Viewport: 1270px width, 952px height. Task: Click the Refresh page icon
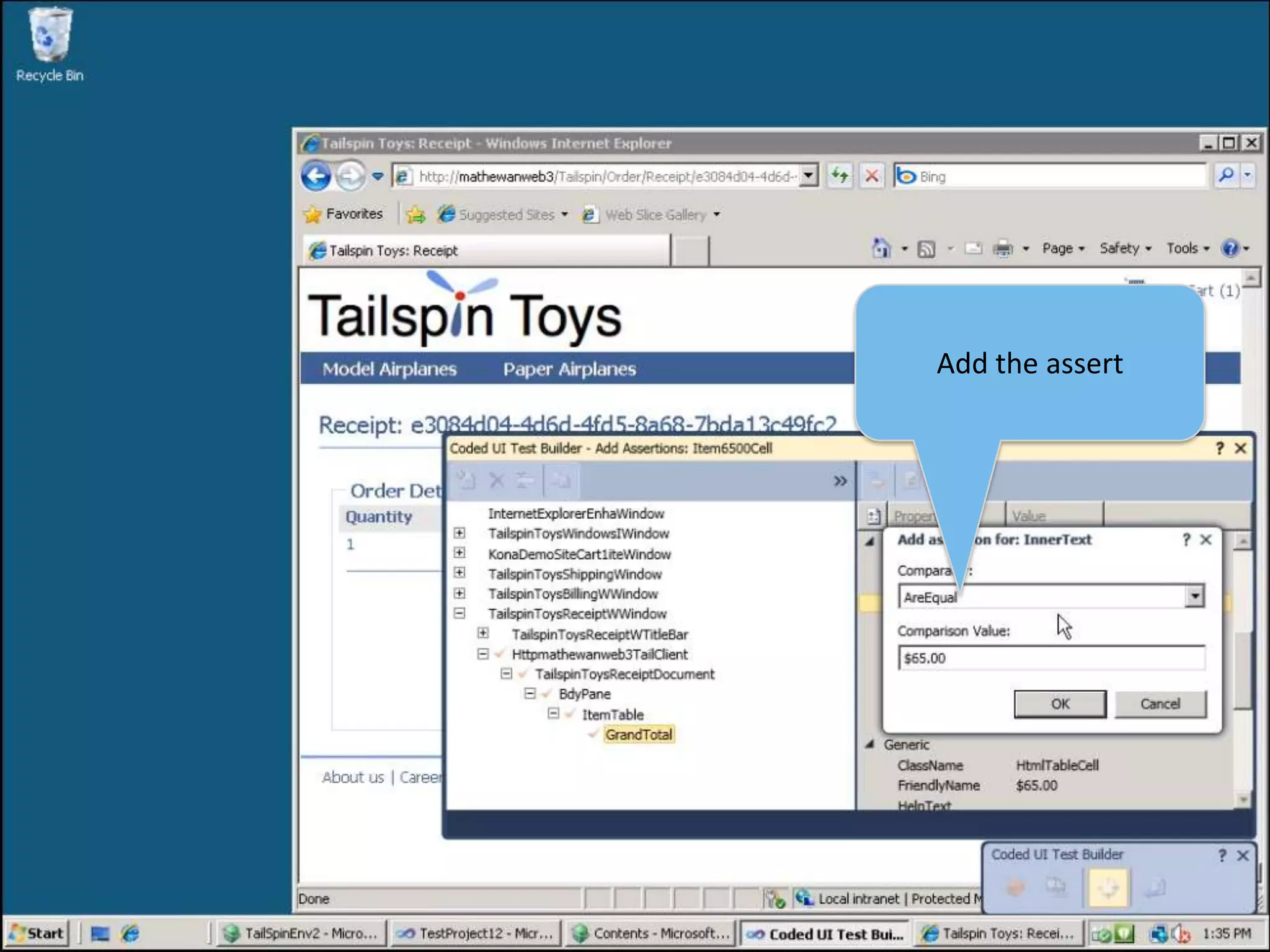pos(840,176)
